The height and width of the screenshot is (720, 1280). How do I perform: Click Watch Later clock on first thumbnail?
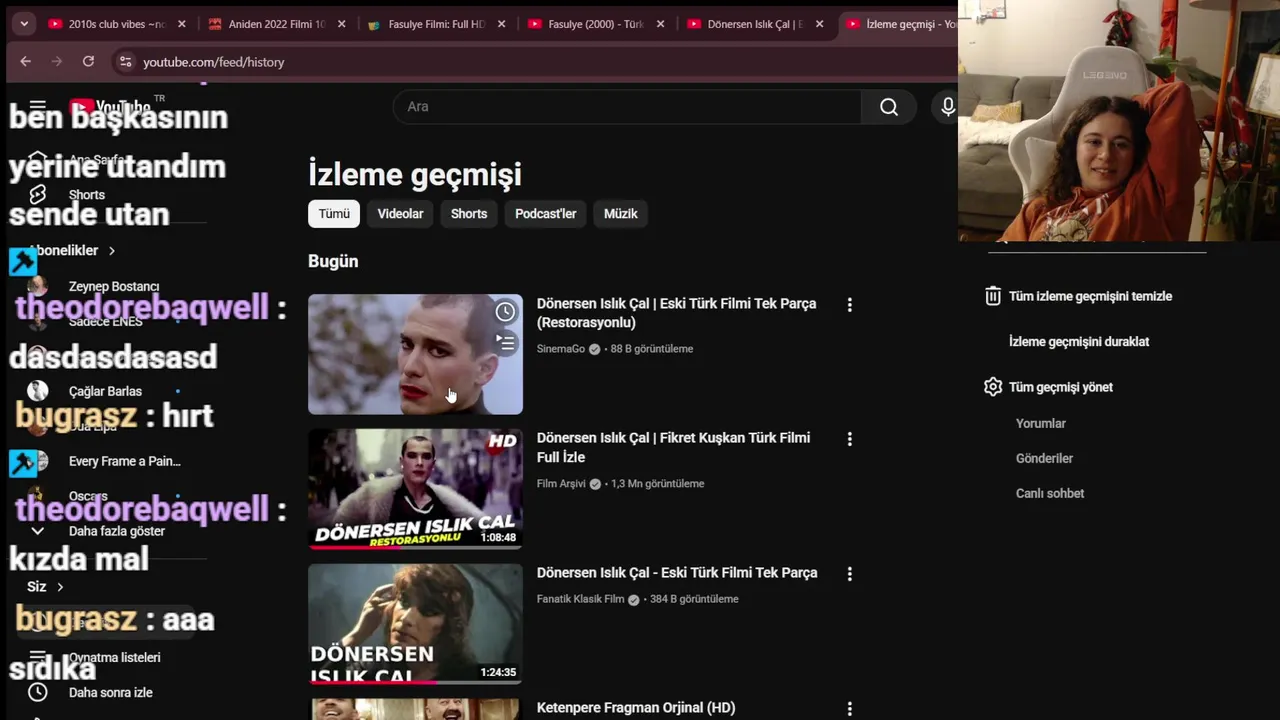[x=506, y=312]
